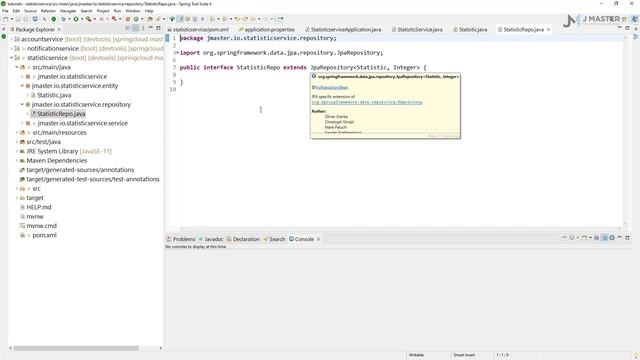
Task: Expand the notificationservice project node
Action: (x=11, y=49)
